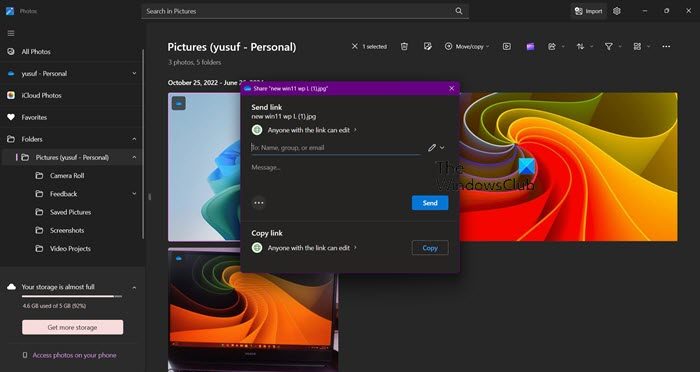Viewport: 700px width, 372px height.
Task: Open the Saved Pictures folder
Action: pyautogui.click(x=71, y=212)
